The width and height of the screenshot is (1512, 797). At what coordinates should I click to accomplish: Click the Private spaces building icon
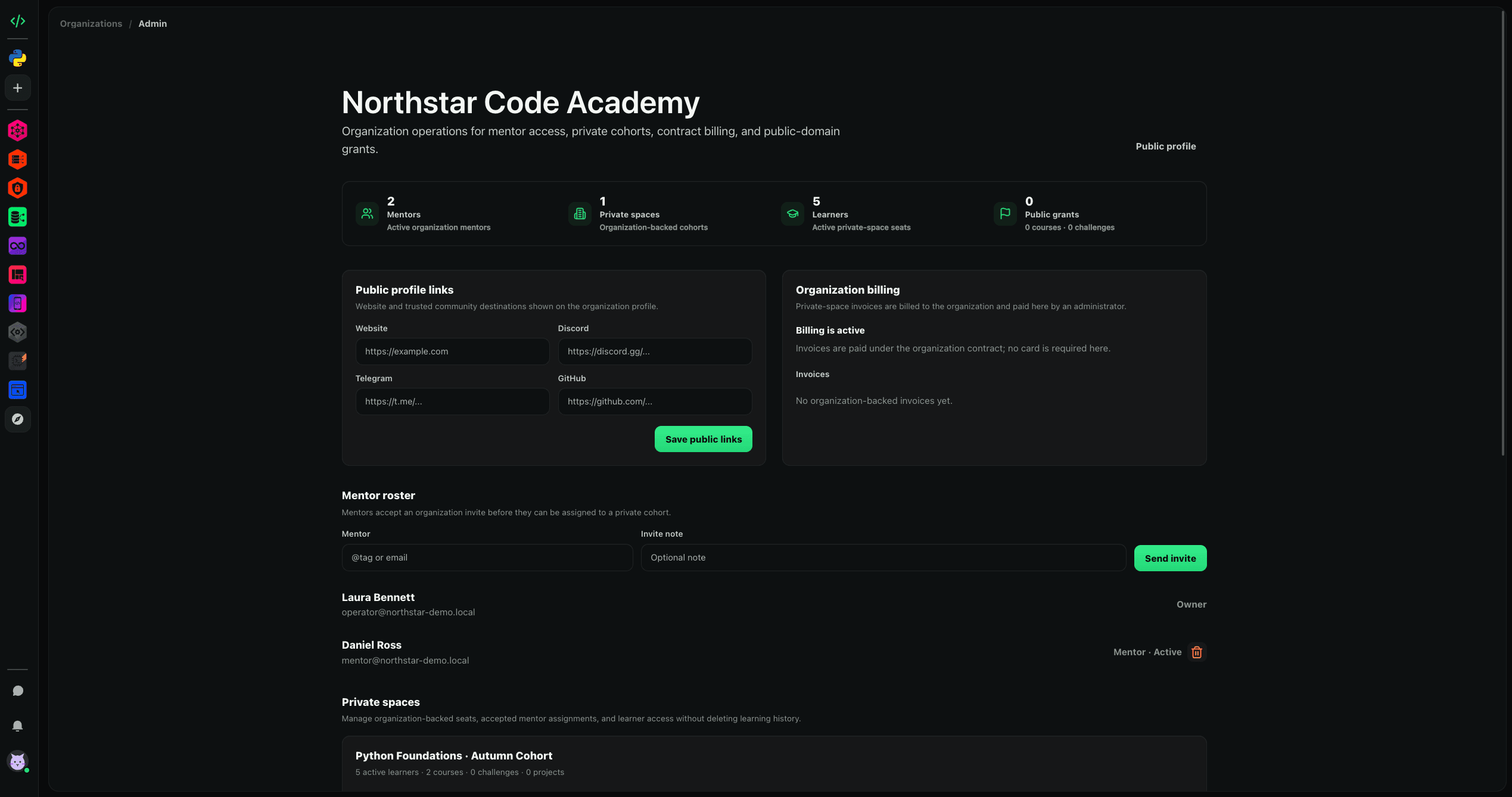tap(580, 214)
